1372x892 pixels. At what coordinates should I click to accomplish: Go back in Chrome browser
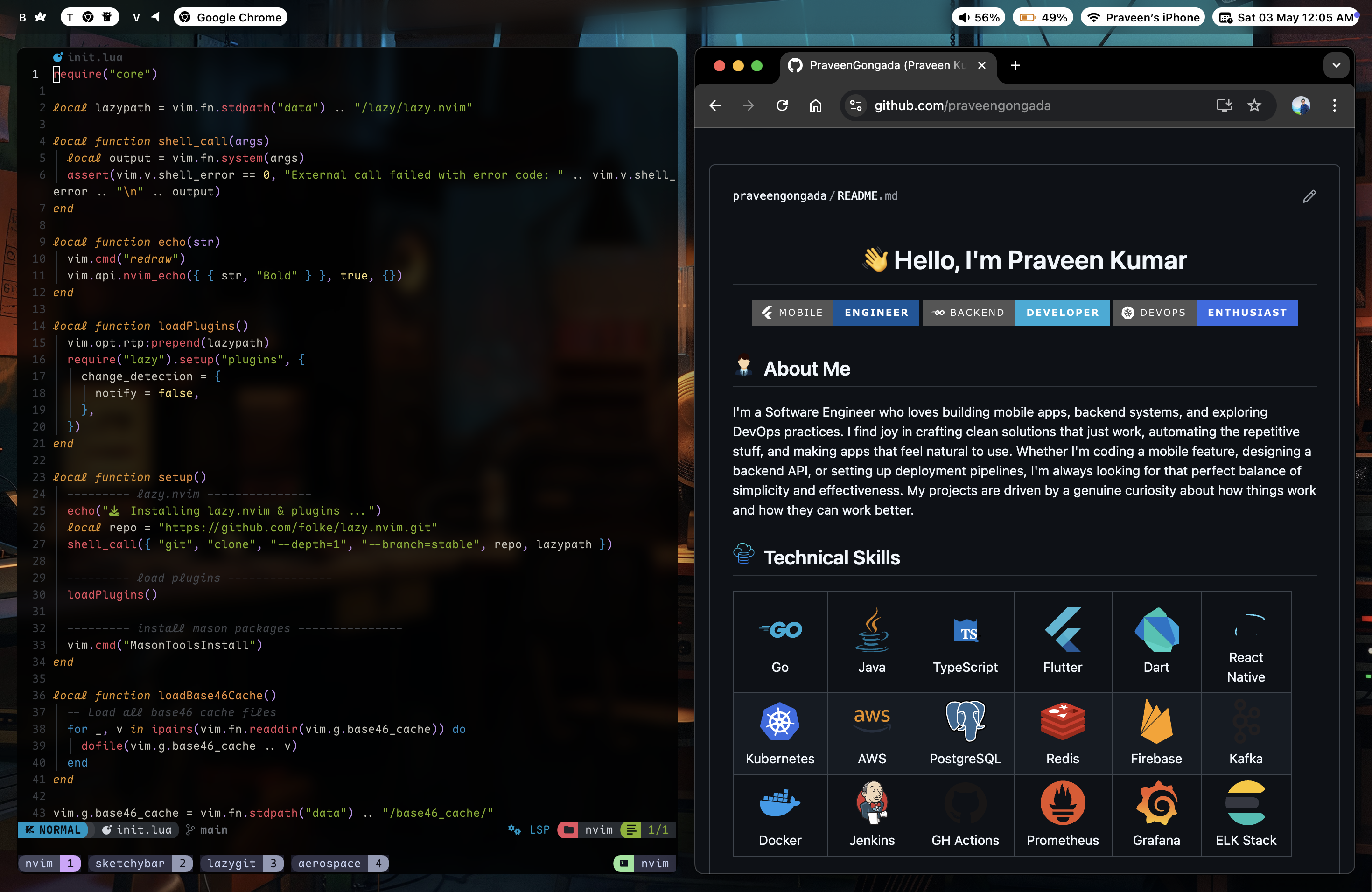click(x=715, y=105)
